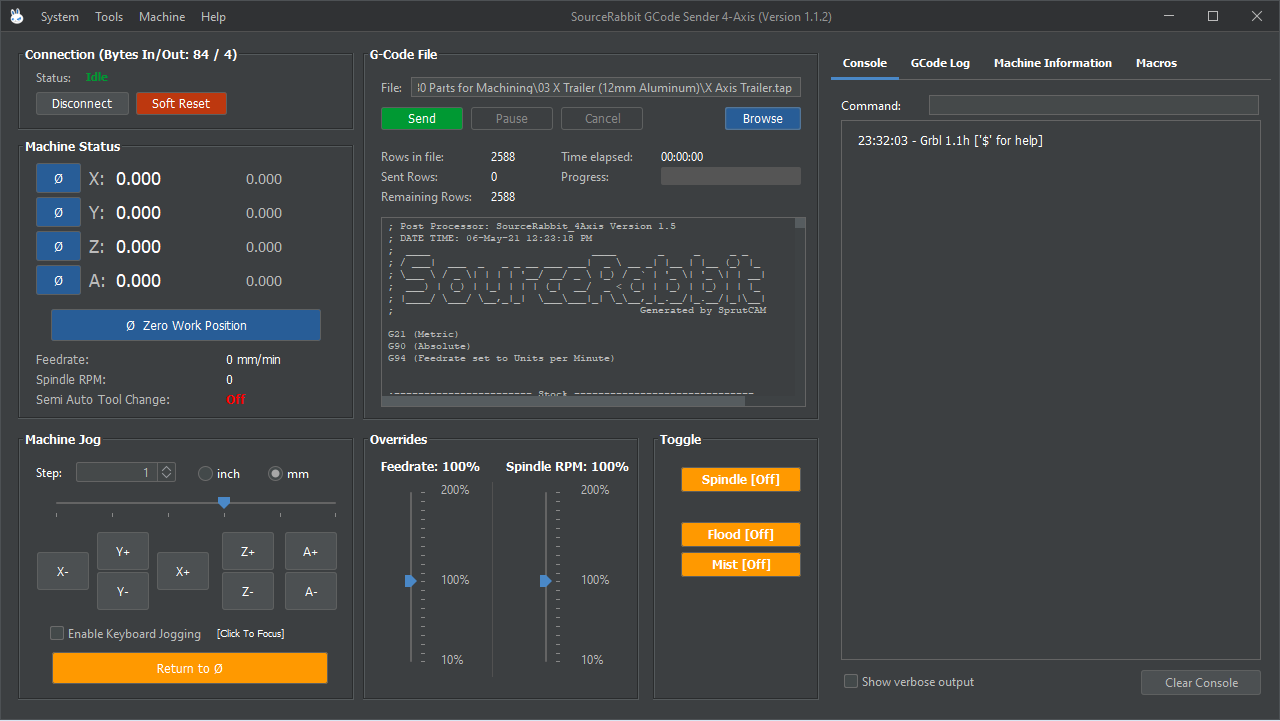Click the Soft Reset button
The height and width of the screenshot is (721, 1280).
point(181,104)
